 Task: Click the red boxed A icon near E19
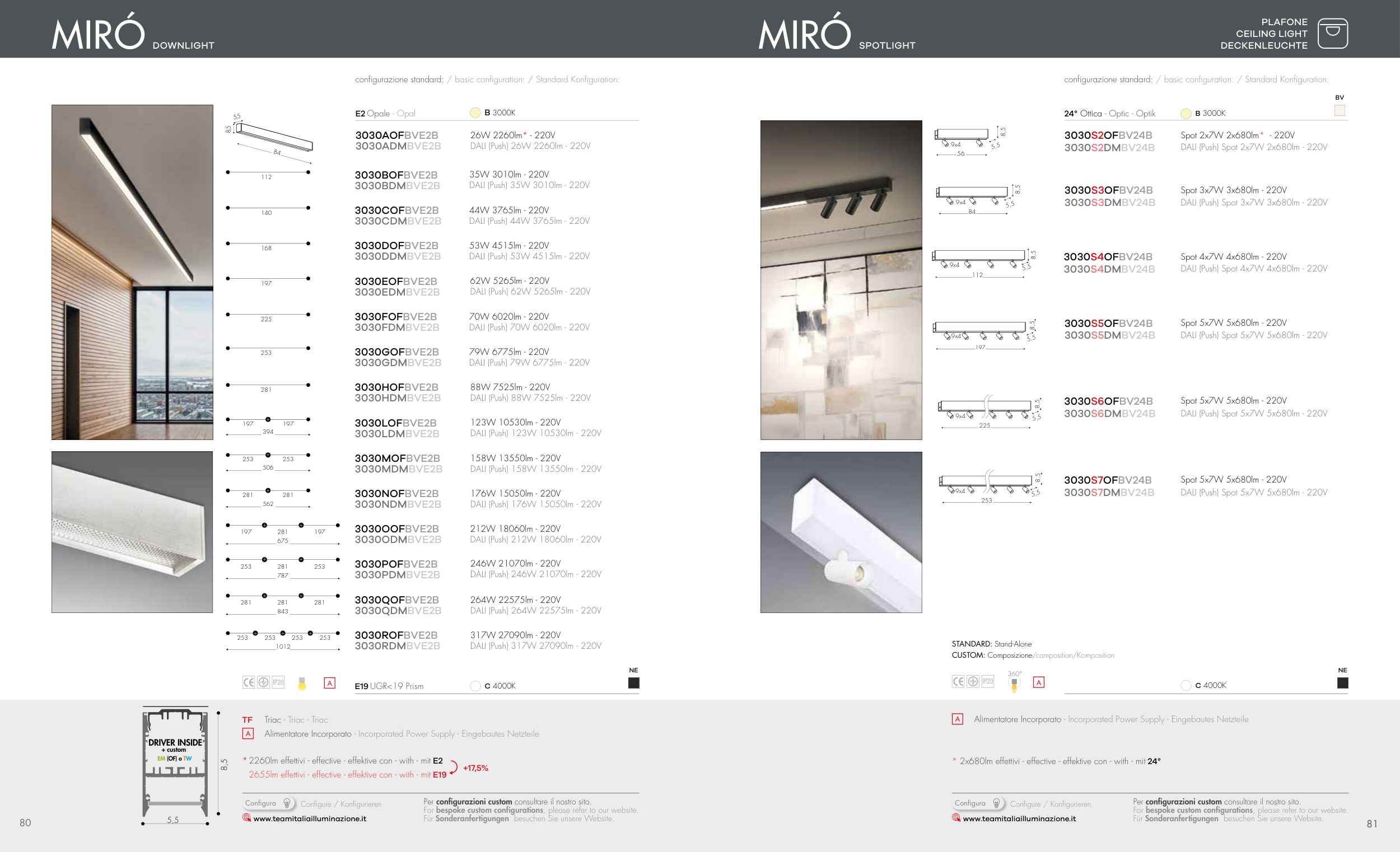329,683
